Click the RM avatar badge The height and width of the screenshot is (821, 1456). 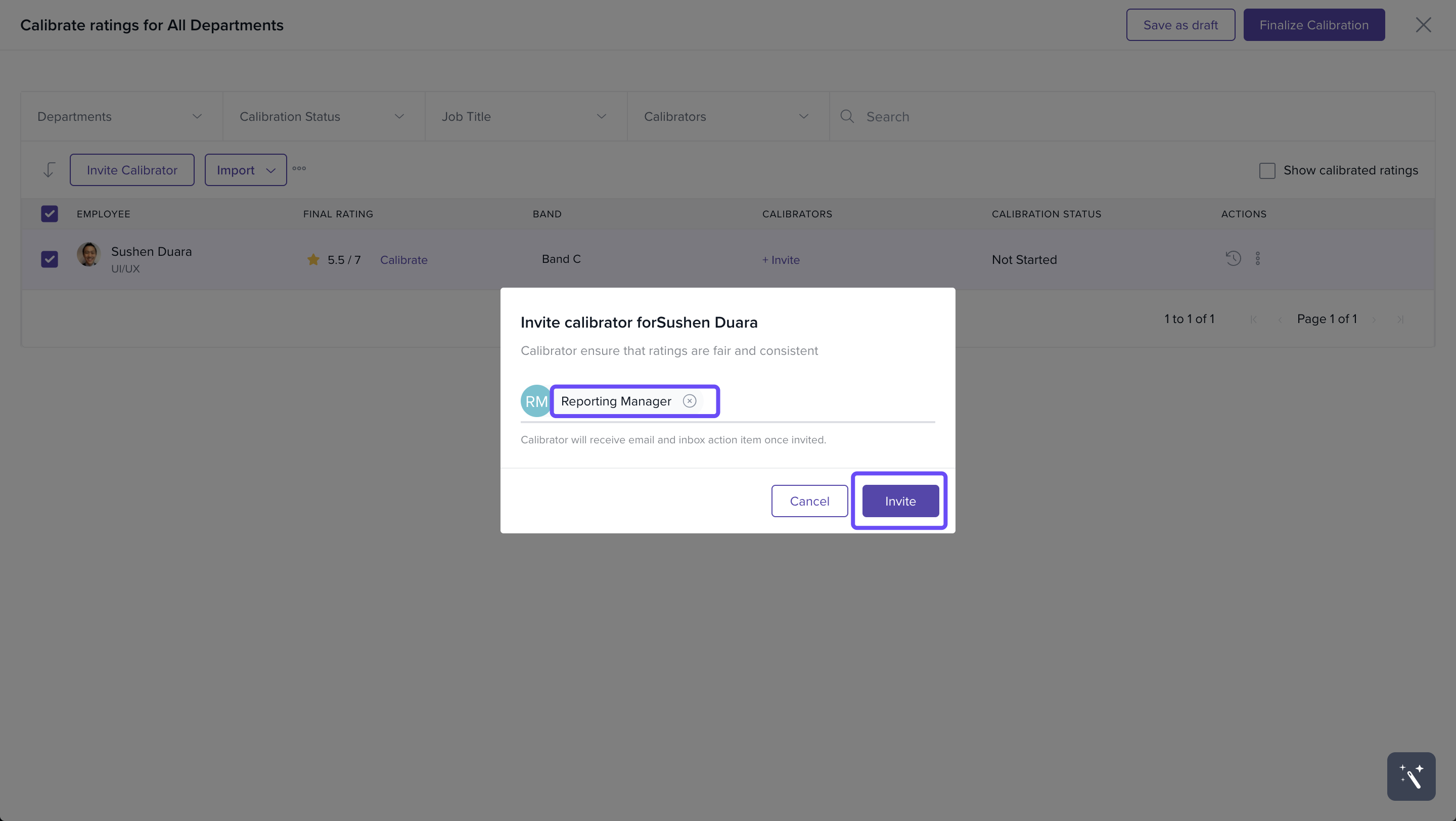pos(536,401)
